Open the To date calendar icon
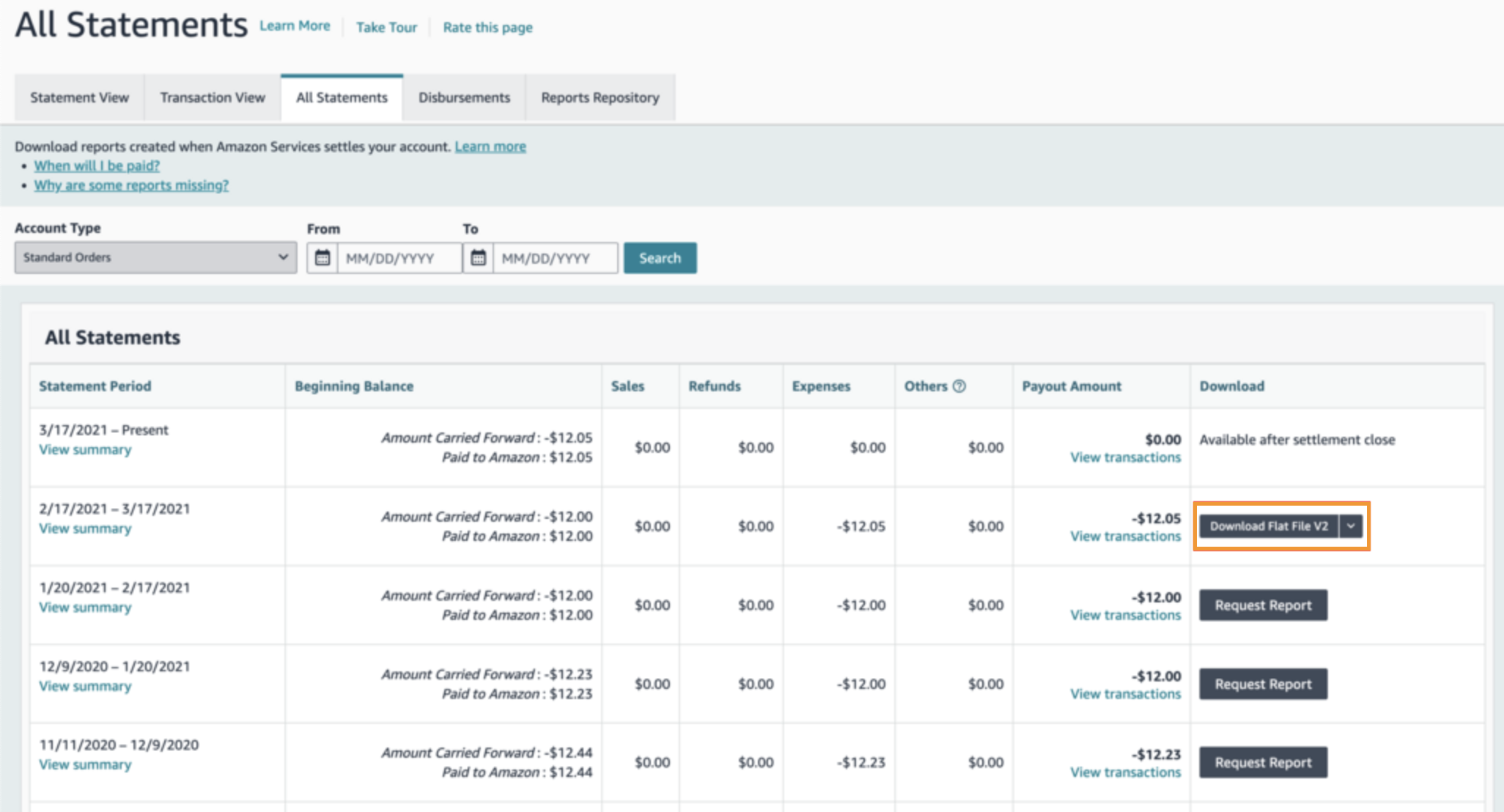Screen dimensions: 1504x812 click(478, 258)
